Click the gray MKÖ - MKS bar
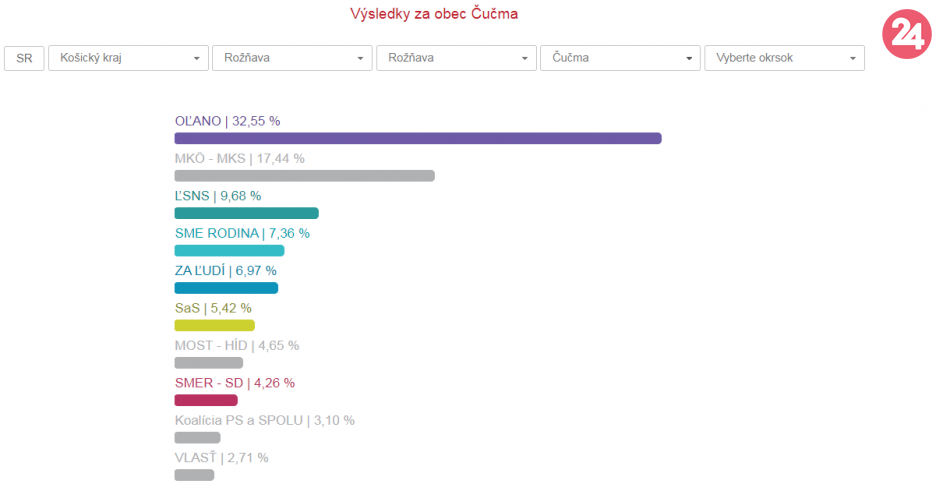950x484 pixels. (304, 176)
